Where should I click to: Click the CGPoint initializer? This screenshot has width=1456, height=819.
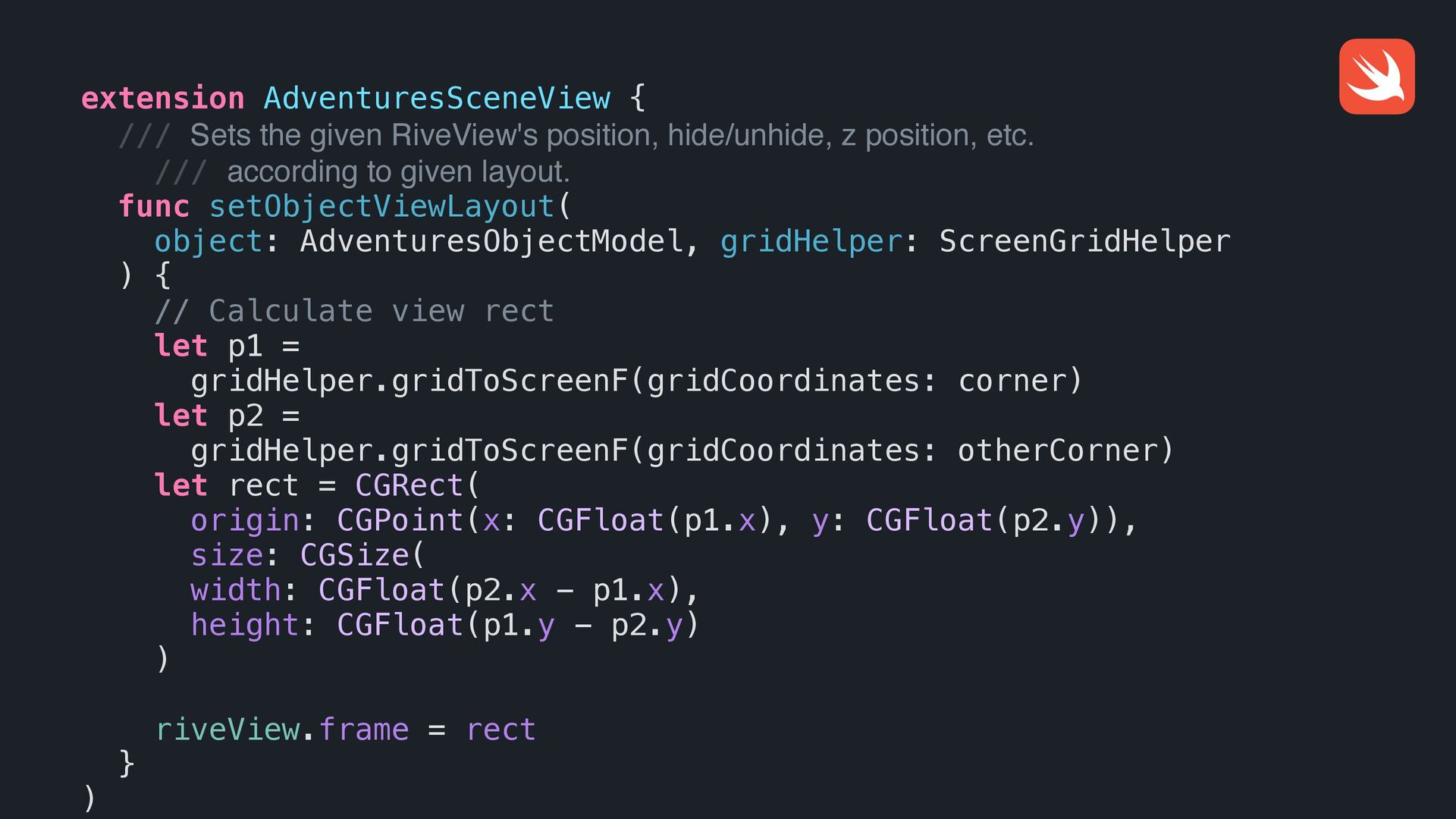(400, 520)
